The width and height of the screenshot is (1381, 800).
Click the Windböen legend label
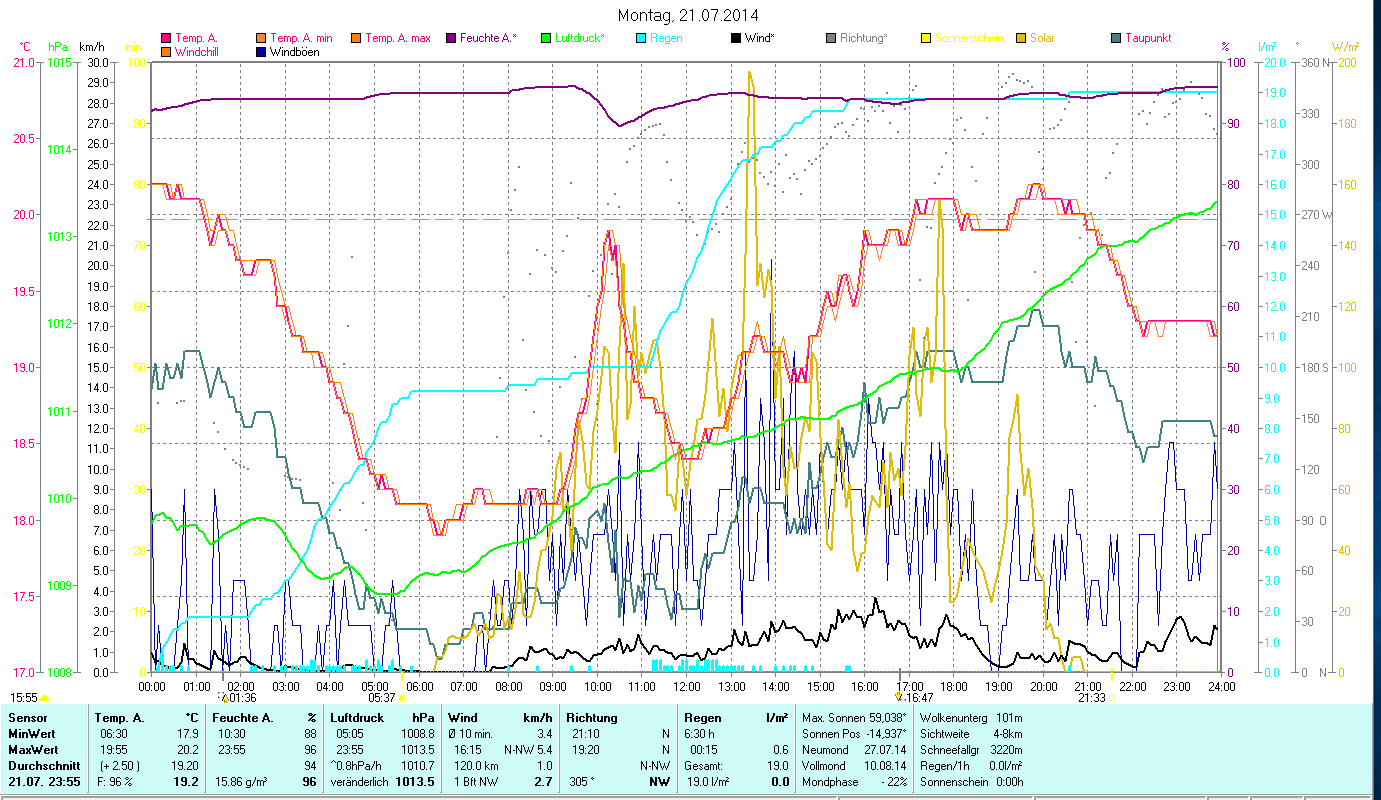click(295, 52)
